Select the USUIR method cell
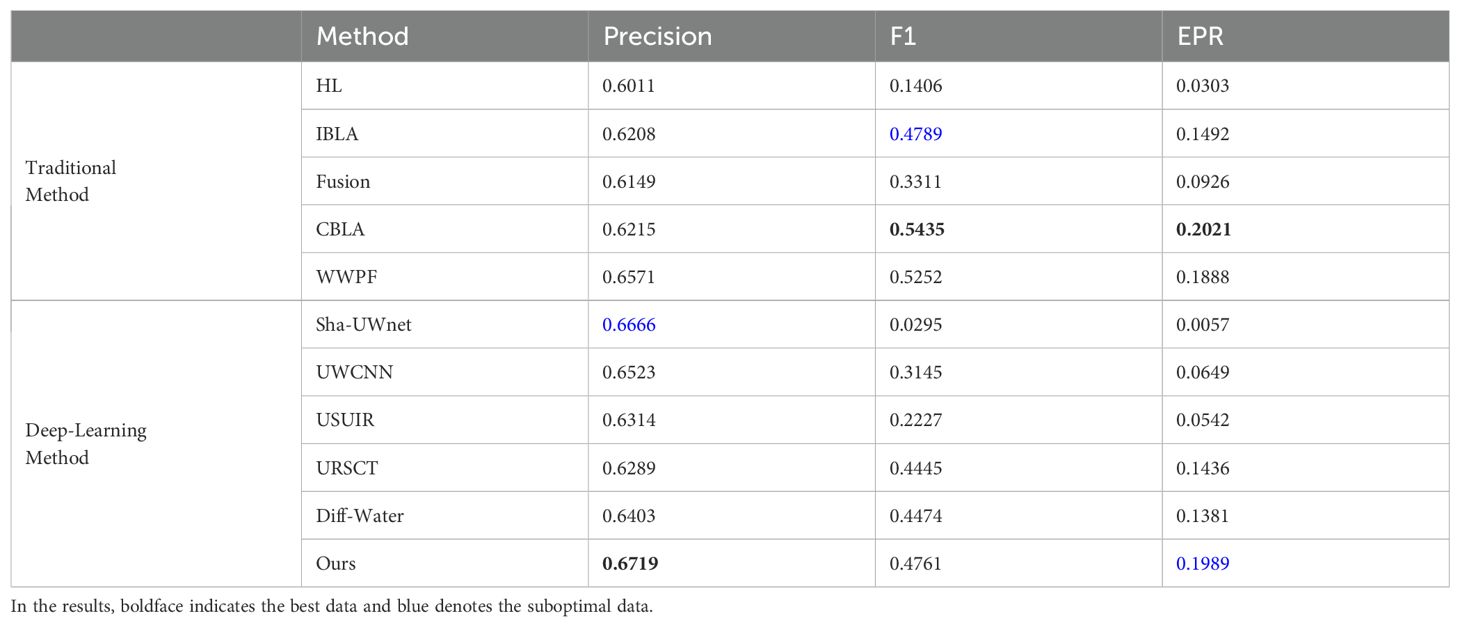 (444, 420)
